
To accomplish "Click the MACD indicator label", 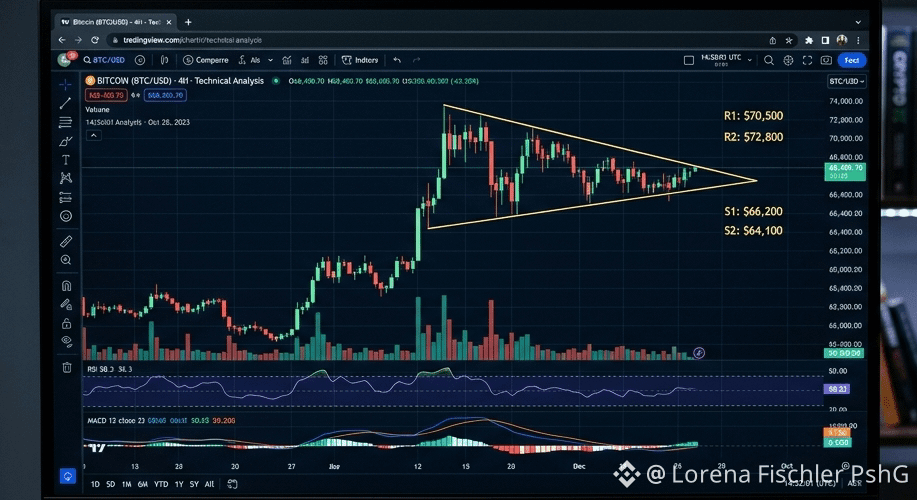I will [x=161, y=420].
